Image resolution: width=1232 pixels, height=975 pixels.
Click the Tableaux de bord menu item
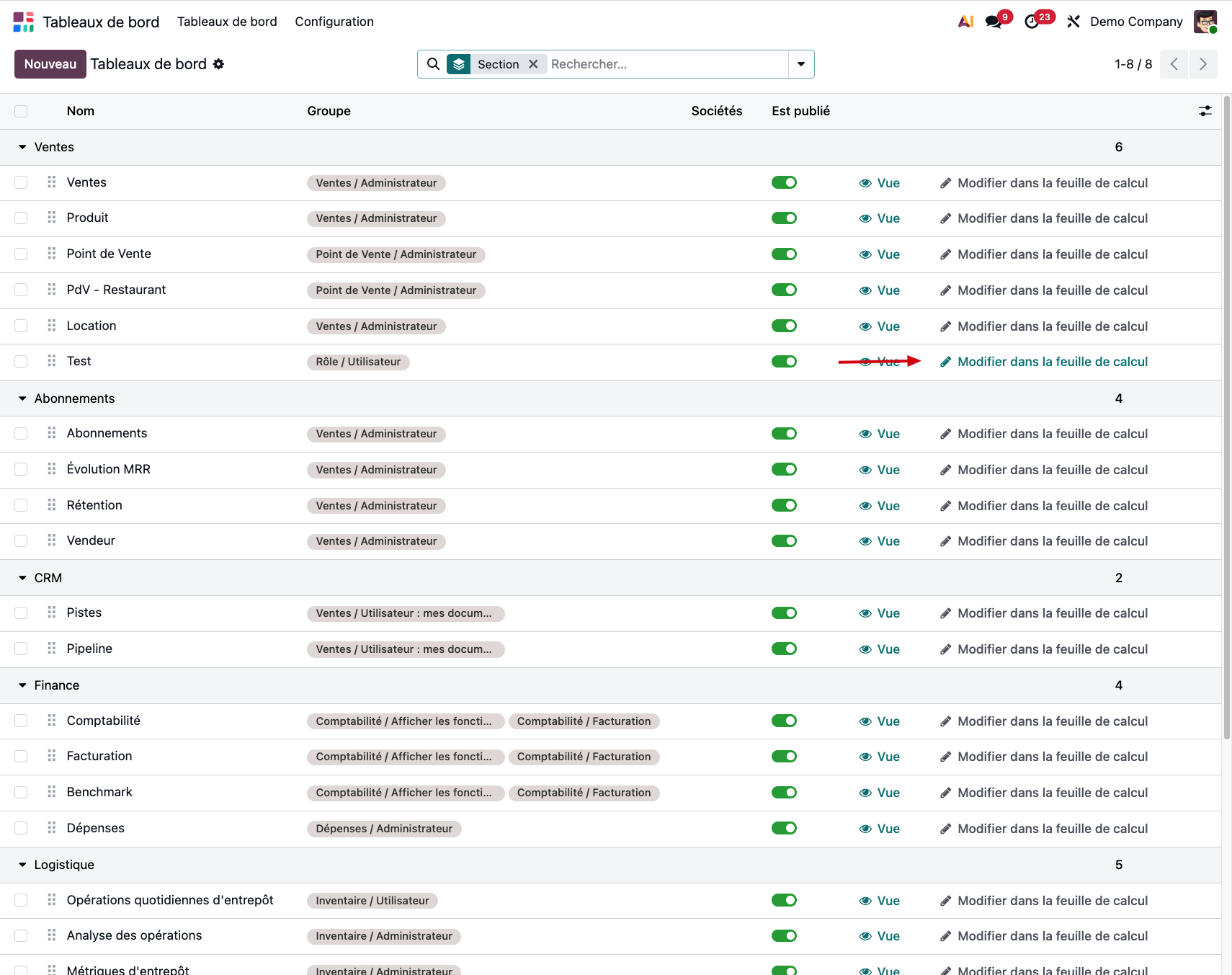click(x=227, y=22)
